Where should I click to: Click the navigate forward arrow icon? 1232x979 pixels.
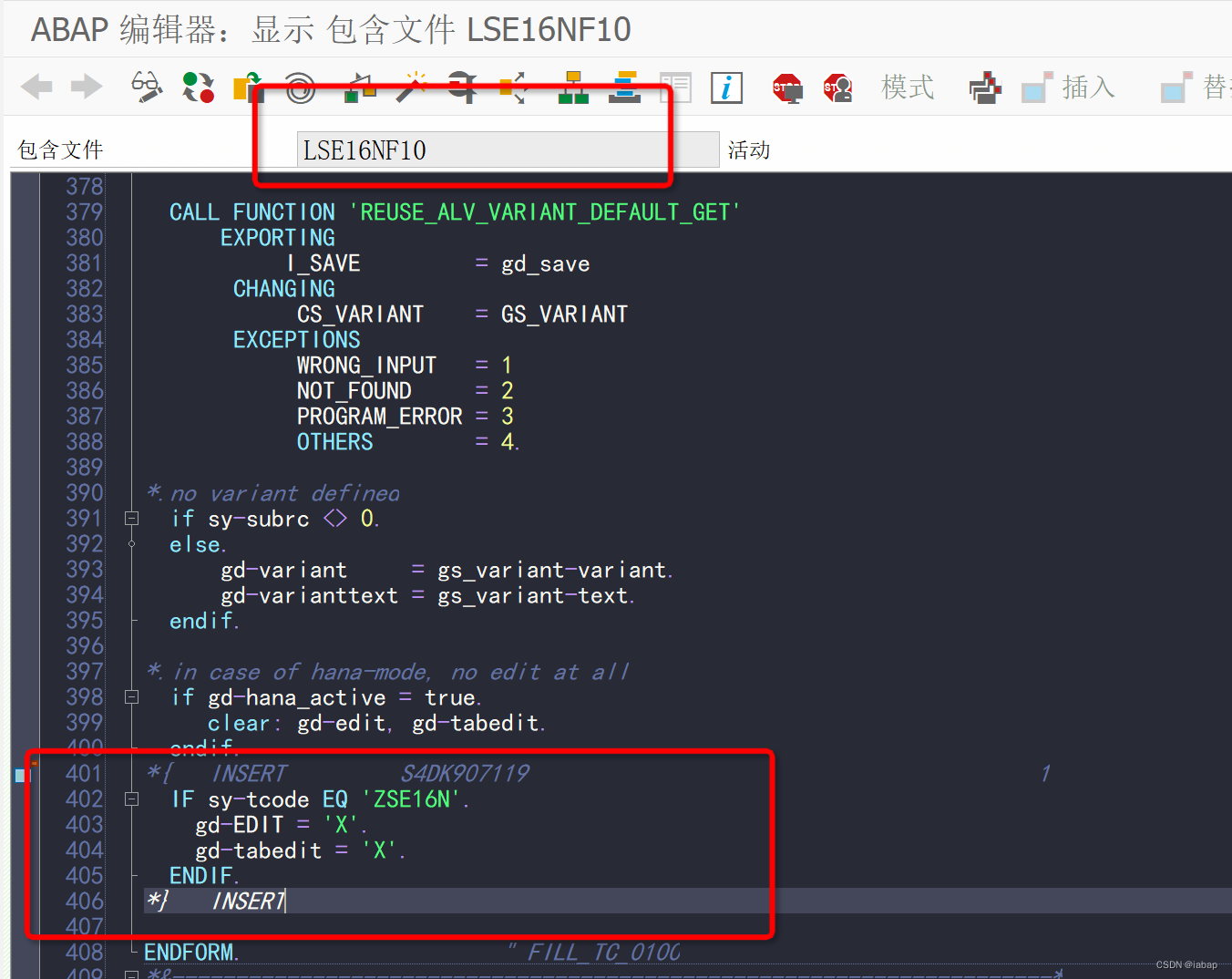[x=87, y=87]
